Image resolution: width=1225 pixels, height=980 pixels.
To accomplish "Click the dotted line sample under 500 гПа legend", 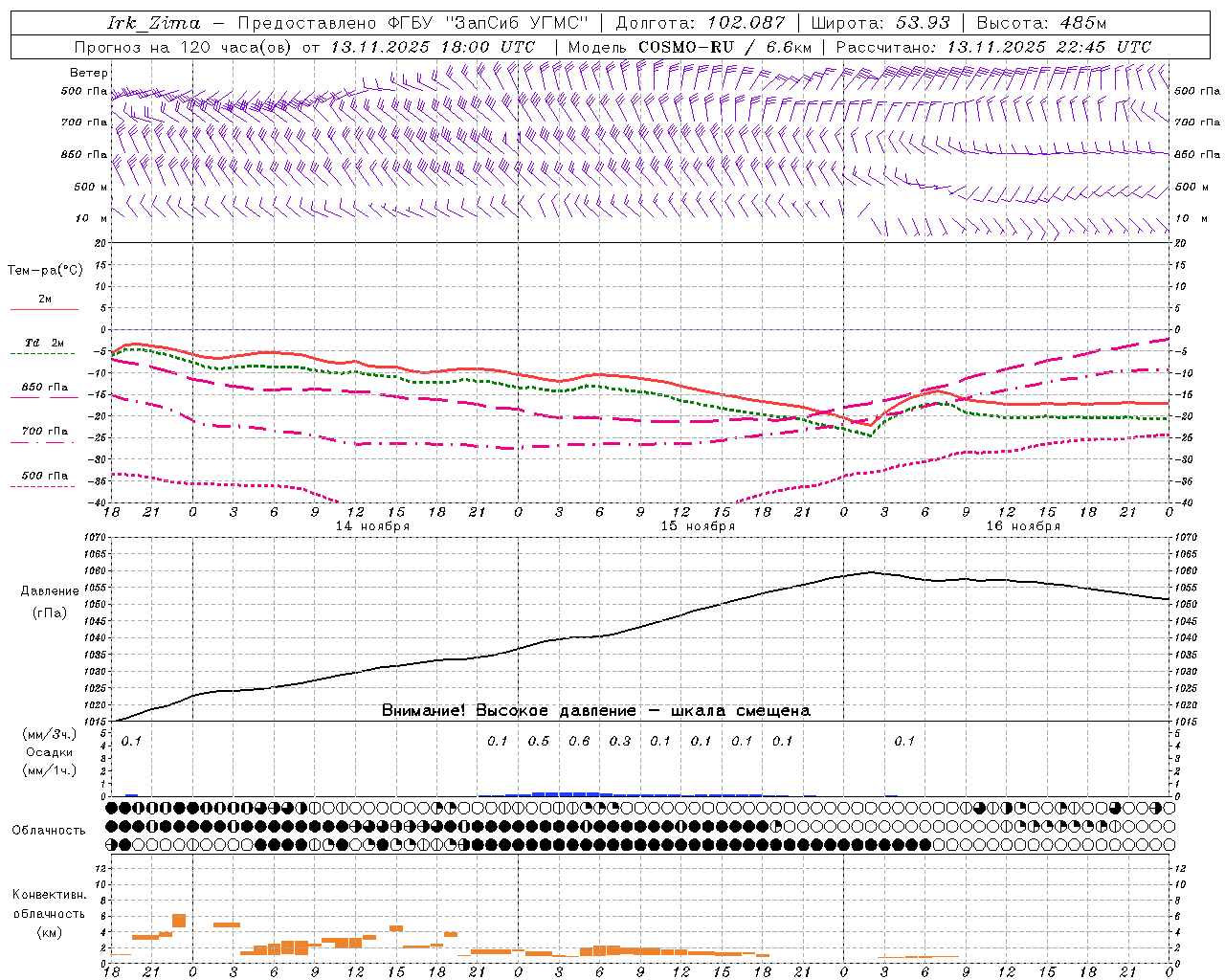I will [42, 487].
